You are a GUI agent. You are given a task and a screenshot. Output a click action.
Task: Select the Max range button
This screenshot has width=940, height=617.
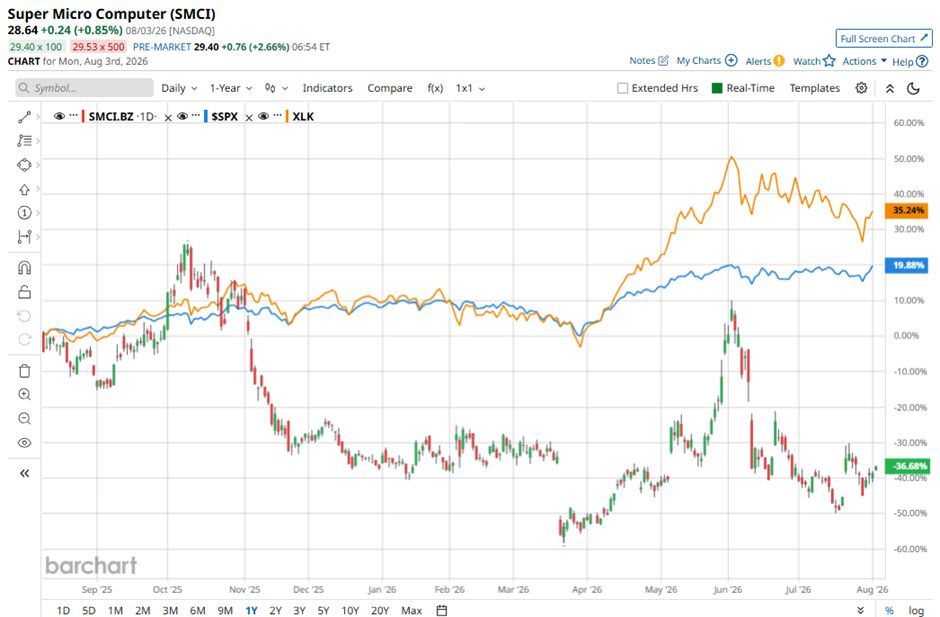tap(411, 610)
